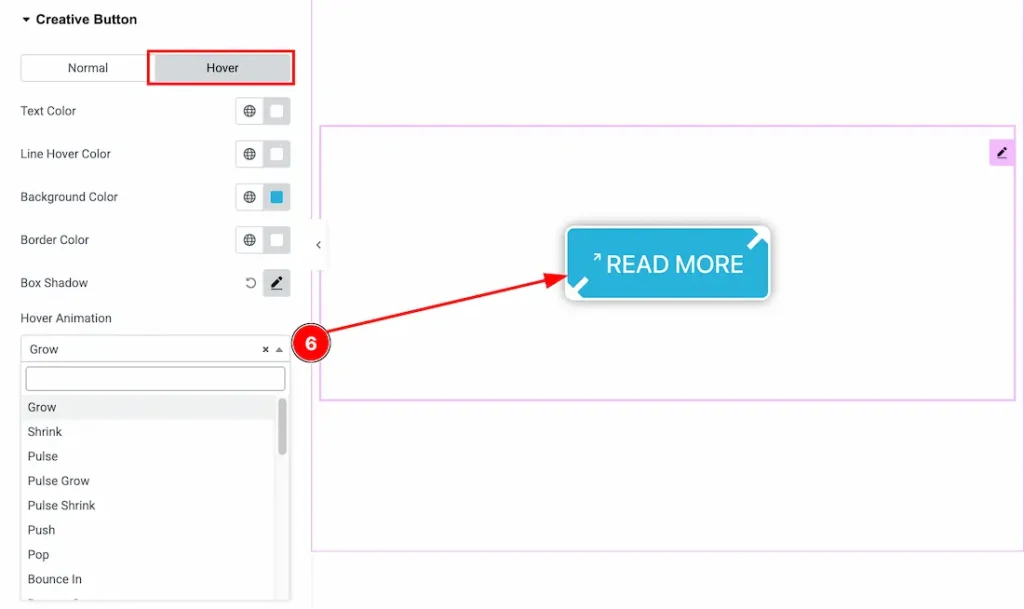
Task: Open global color picker for Text Color
Action: (x=249, y=111)
